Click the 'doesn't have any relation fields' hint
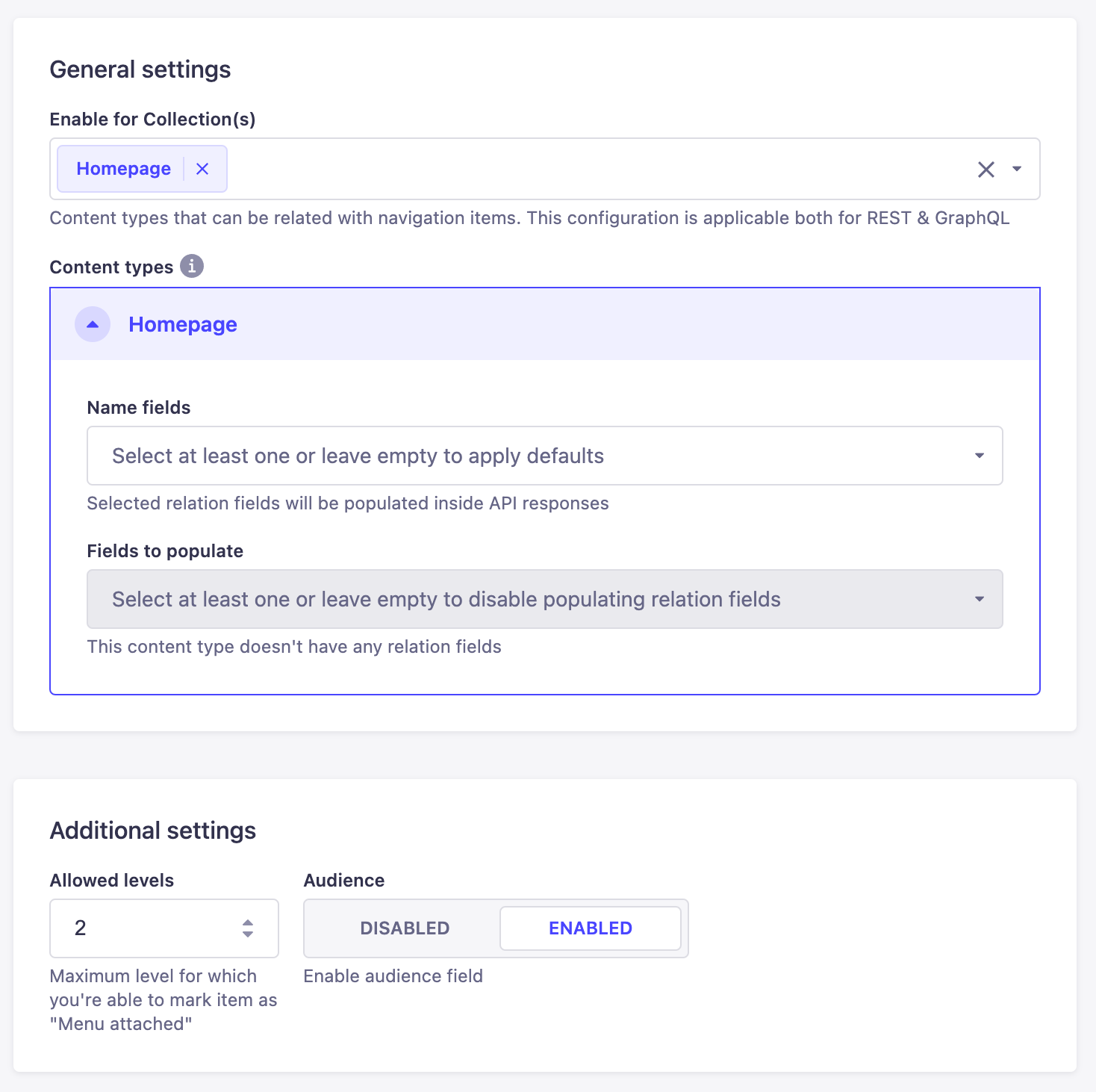The height and width of the screenshot is (1092, 1096). point(294,647)
